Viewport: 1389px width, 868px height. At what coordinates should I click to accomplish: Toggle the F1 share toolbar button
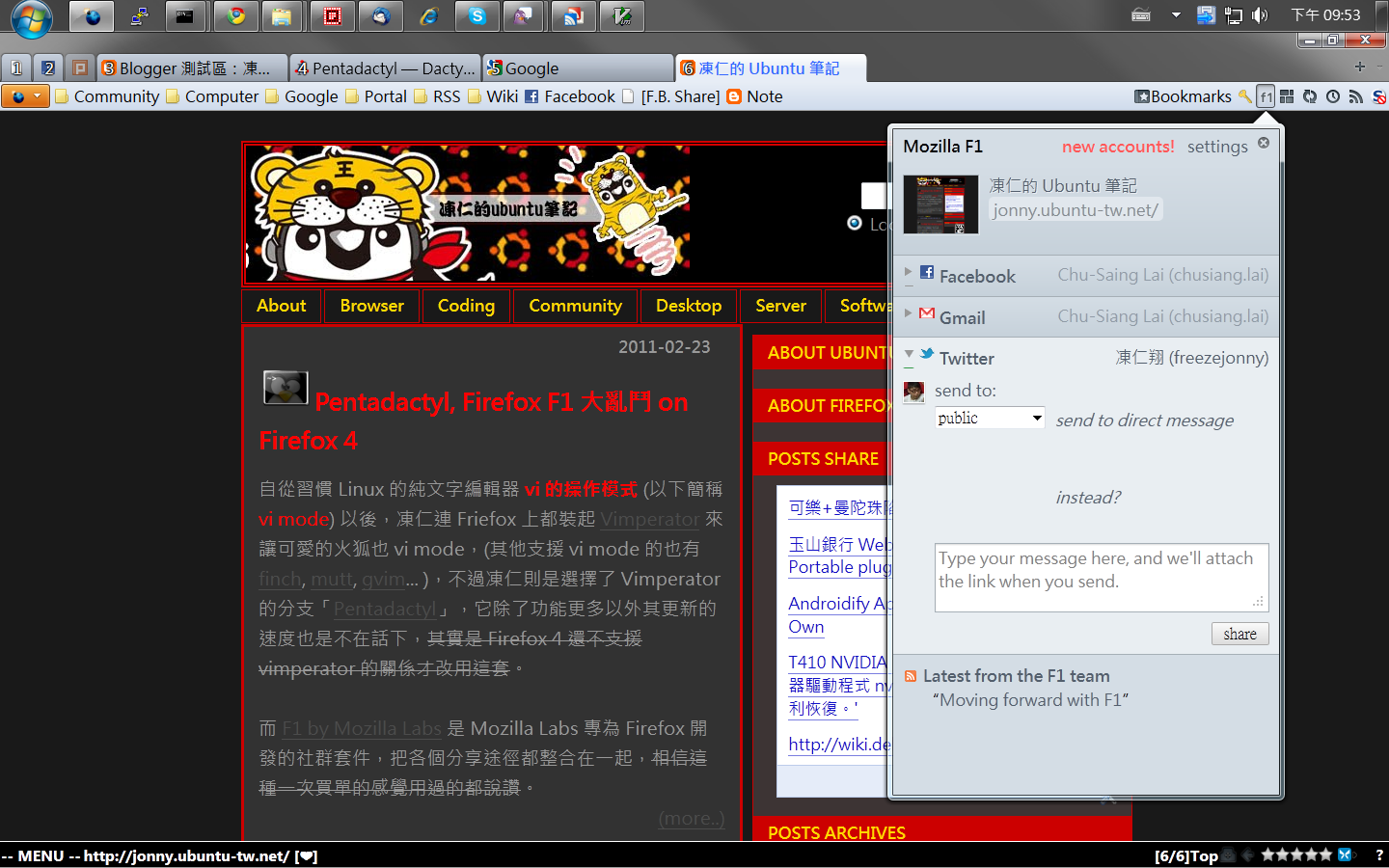[x=1266, y=96]
